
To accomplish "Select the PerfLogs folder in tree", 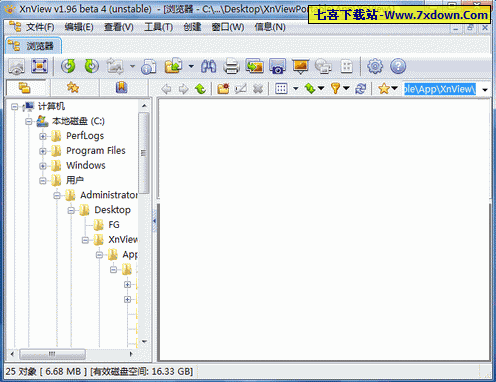I will [85, 136].
